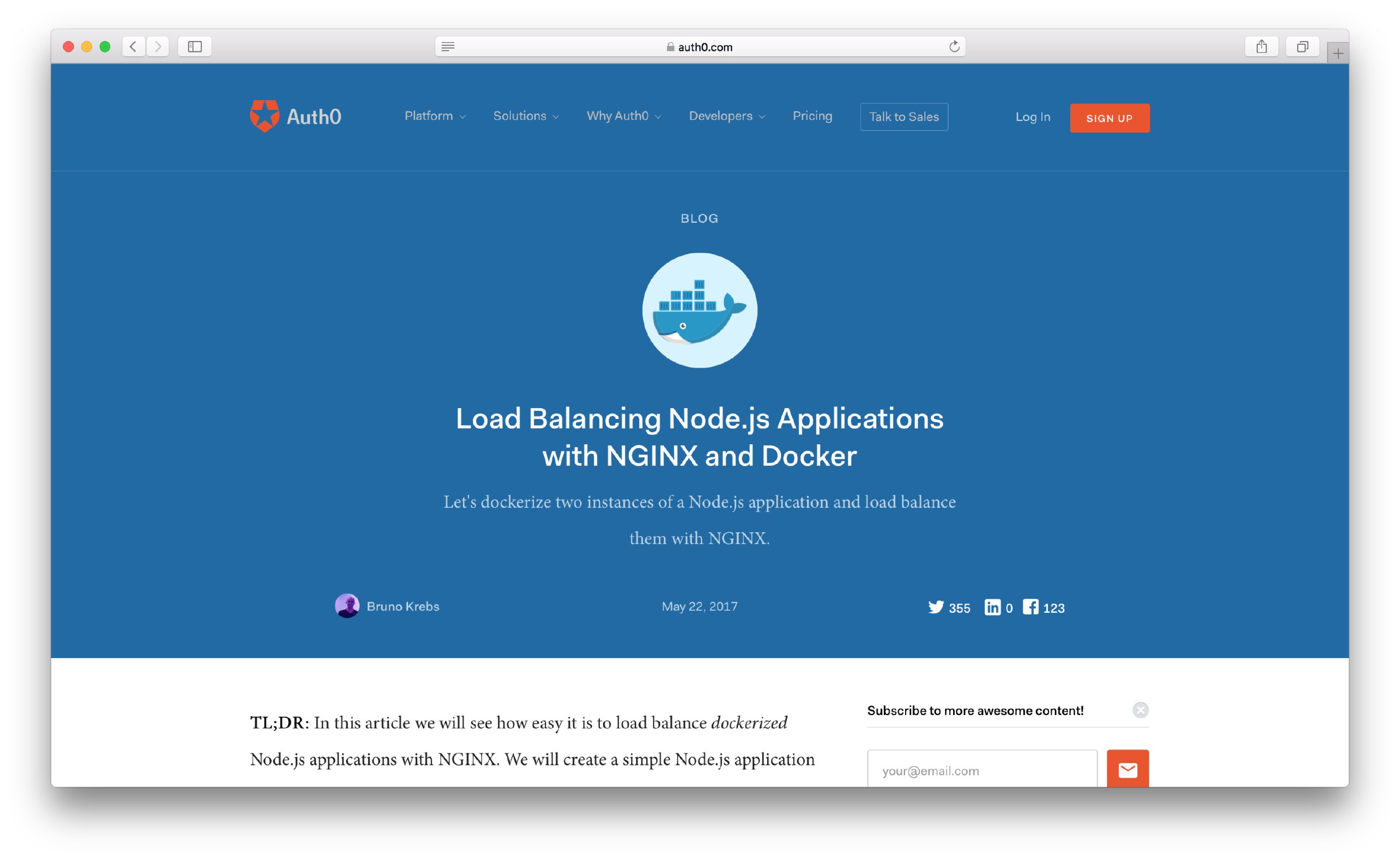1400x860 pixels.
Task: Toggle Safari's sidebar button
Action: [195, 47]
